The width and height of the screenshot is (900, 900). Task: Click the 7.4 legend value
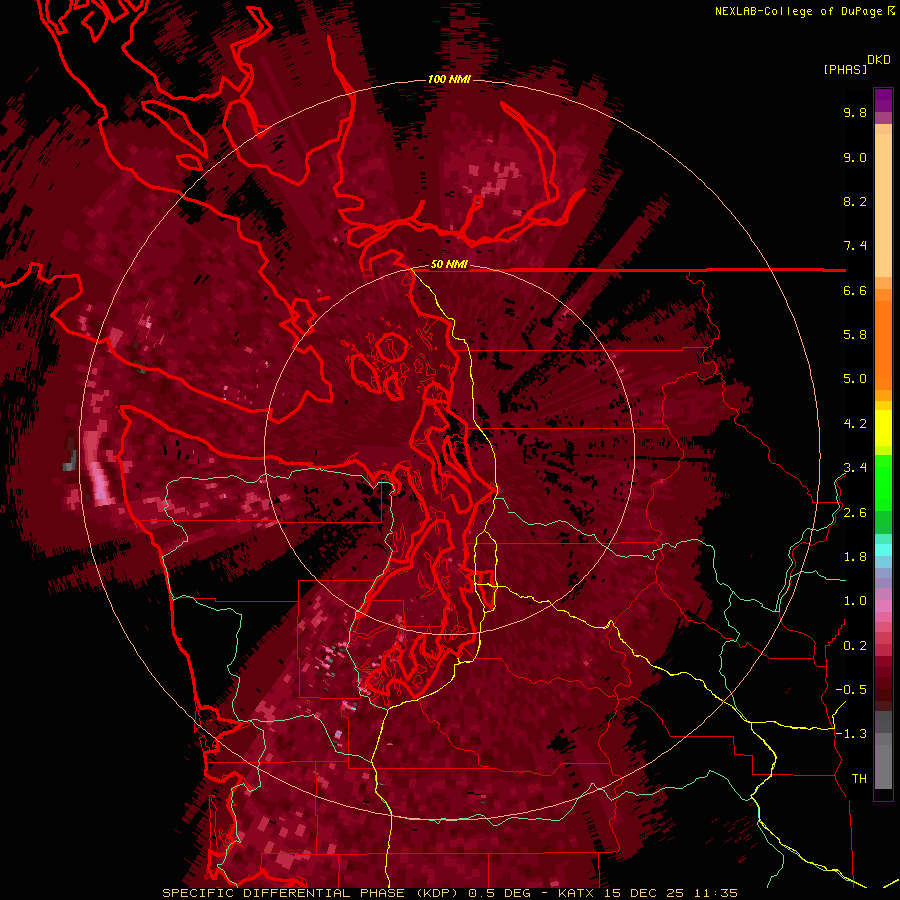tap(855, 246)
